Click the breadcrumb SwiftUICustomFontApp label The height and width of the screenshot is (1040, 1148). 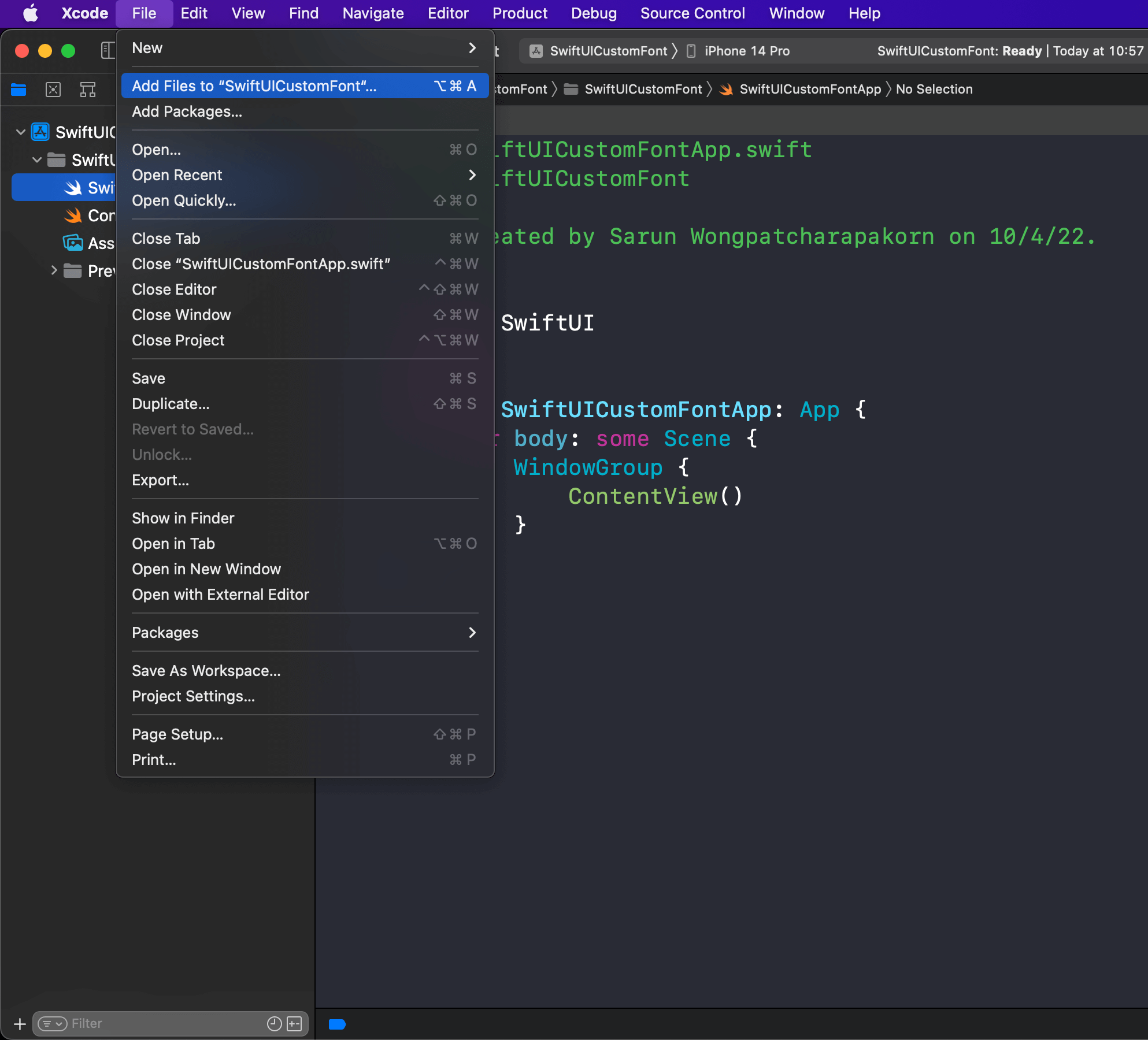[810, 89]
